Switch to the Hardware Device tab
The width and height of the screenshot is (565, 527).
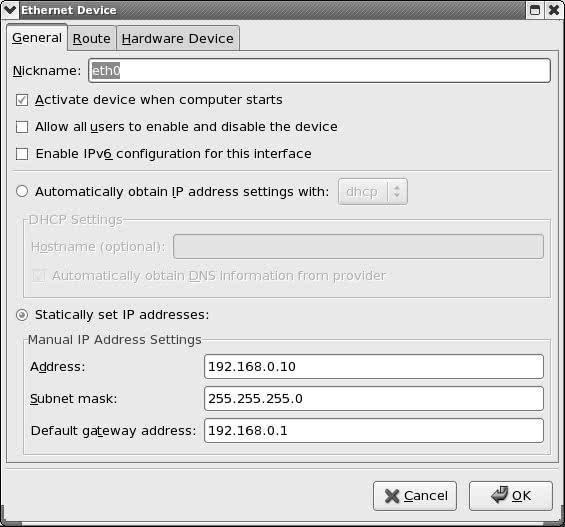click(x=178, y=38)
